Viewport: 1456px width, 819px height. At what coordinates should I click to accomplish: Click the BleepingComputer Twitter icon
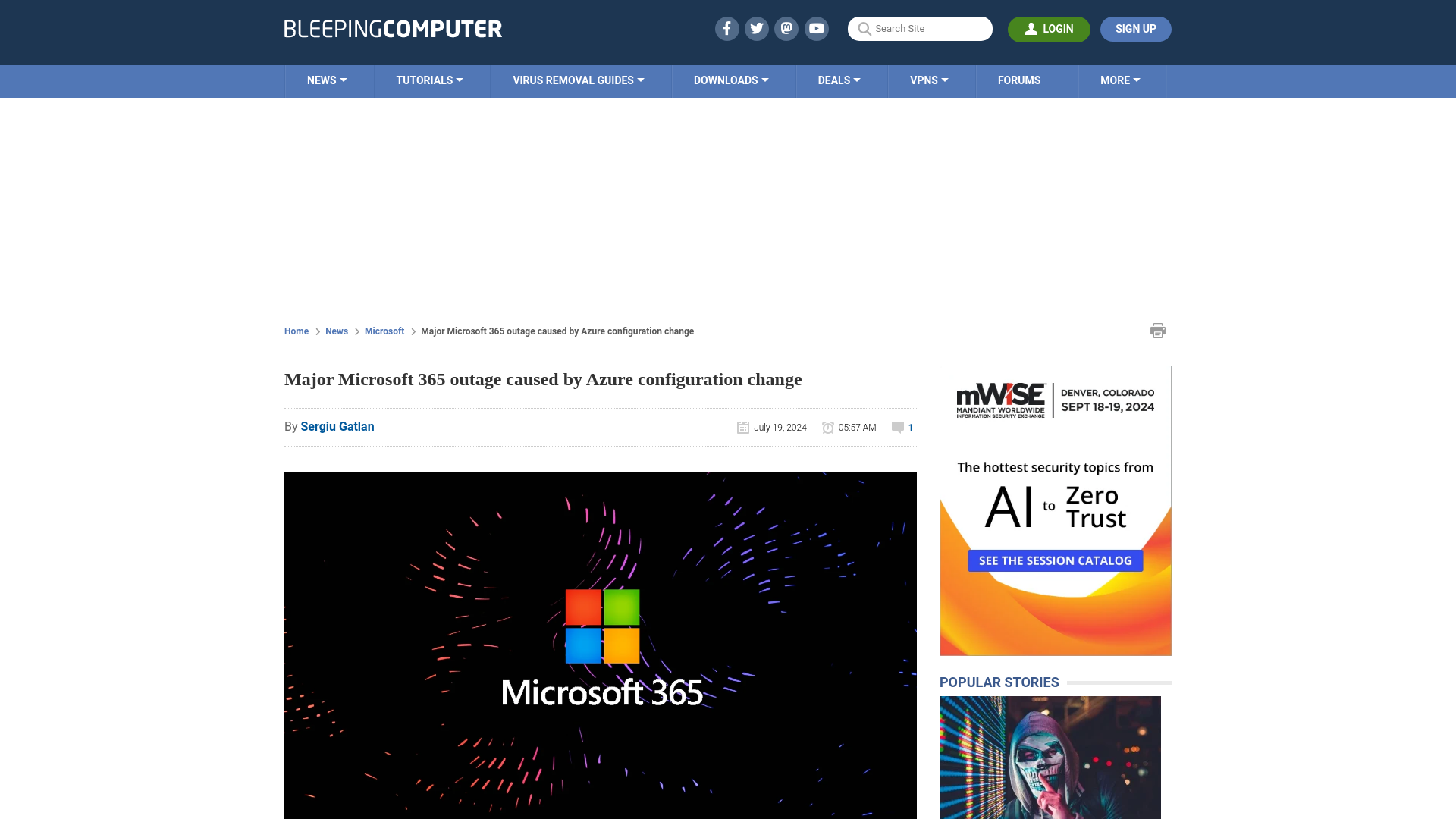coord(757,28)
